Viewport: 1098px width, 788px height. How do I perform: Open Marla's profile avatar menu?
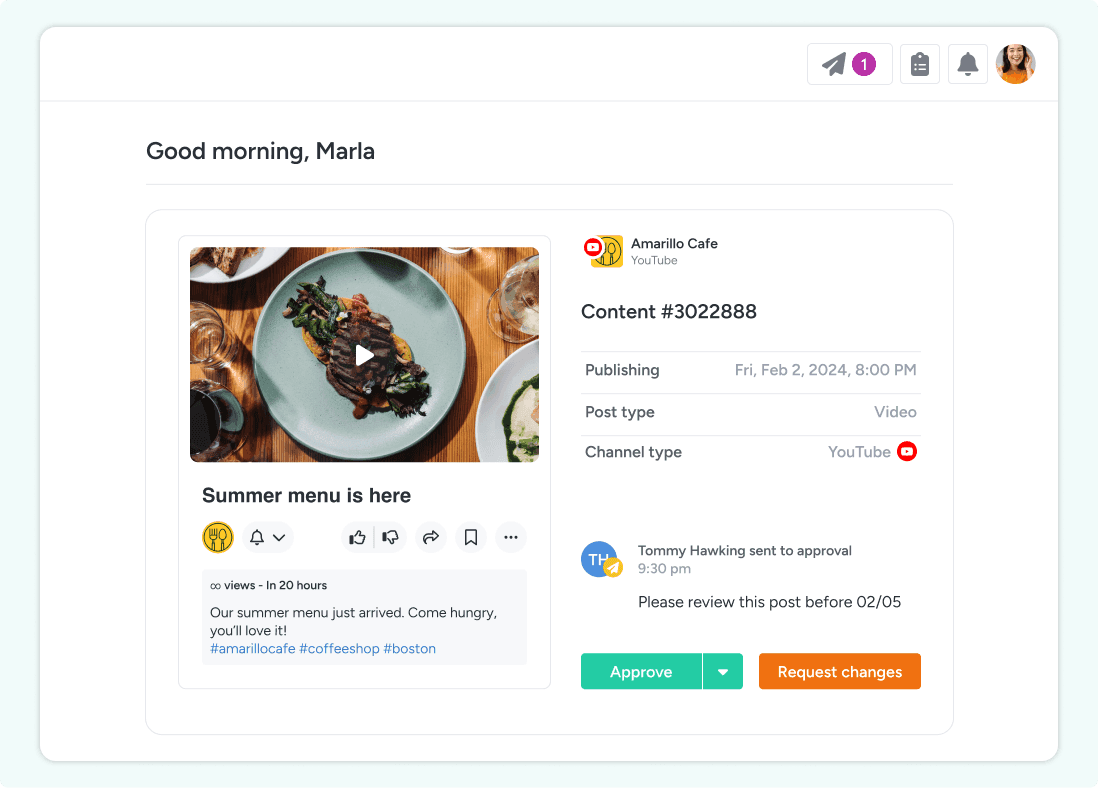point(1015,64)
